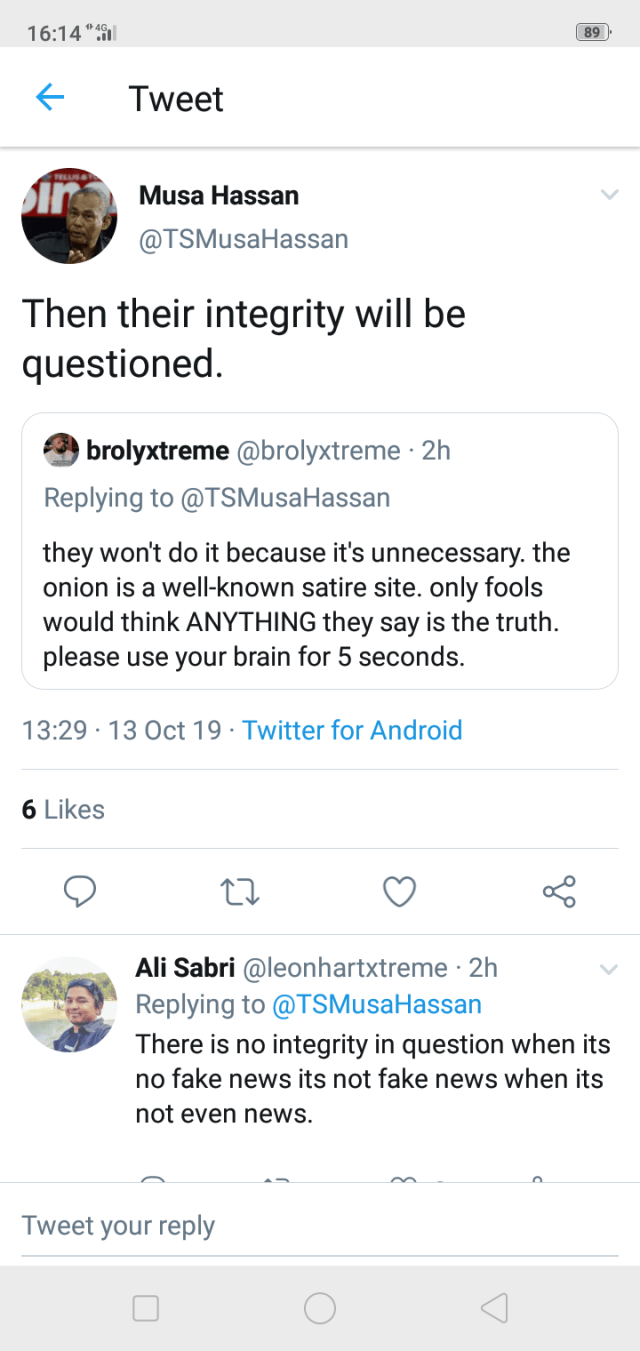
Task: Tap the Android recent apps square
Action: point(146,1308)
